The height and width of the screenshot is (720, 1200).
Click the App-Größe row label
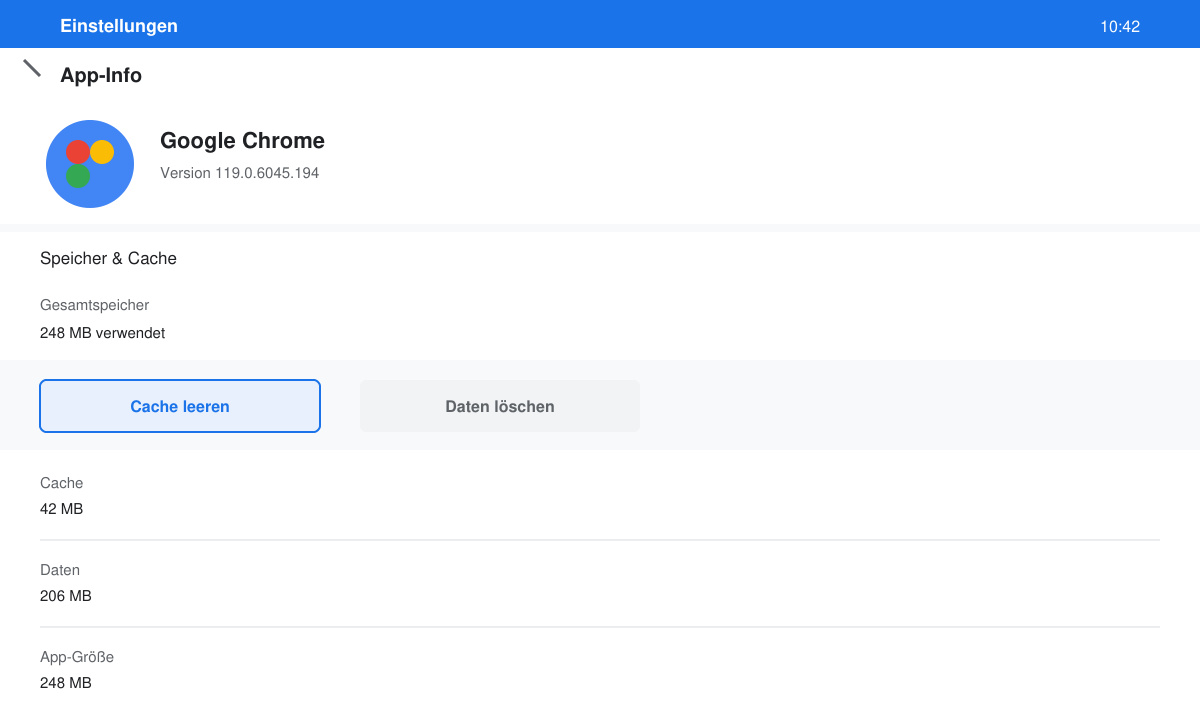(x=77, y=657)
